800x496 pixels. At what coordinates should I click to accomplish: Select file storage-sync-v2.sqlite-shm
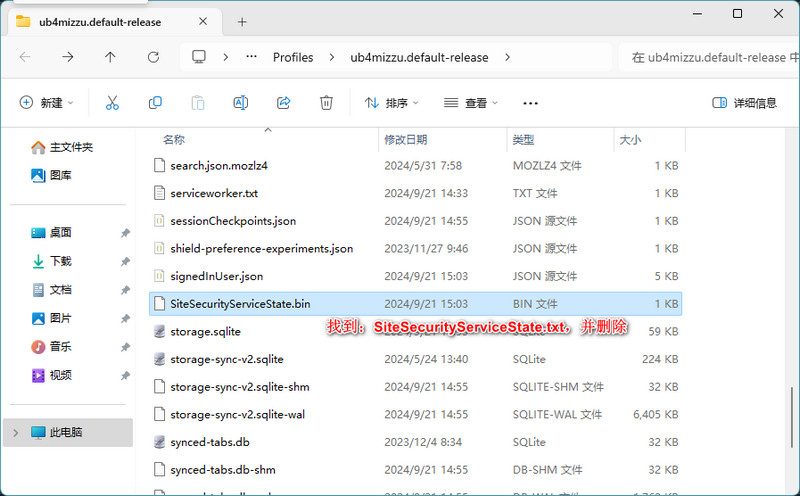(x=415, y=387)
